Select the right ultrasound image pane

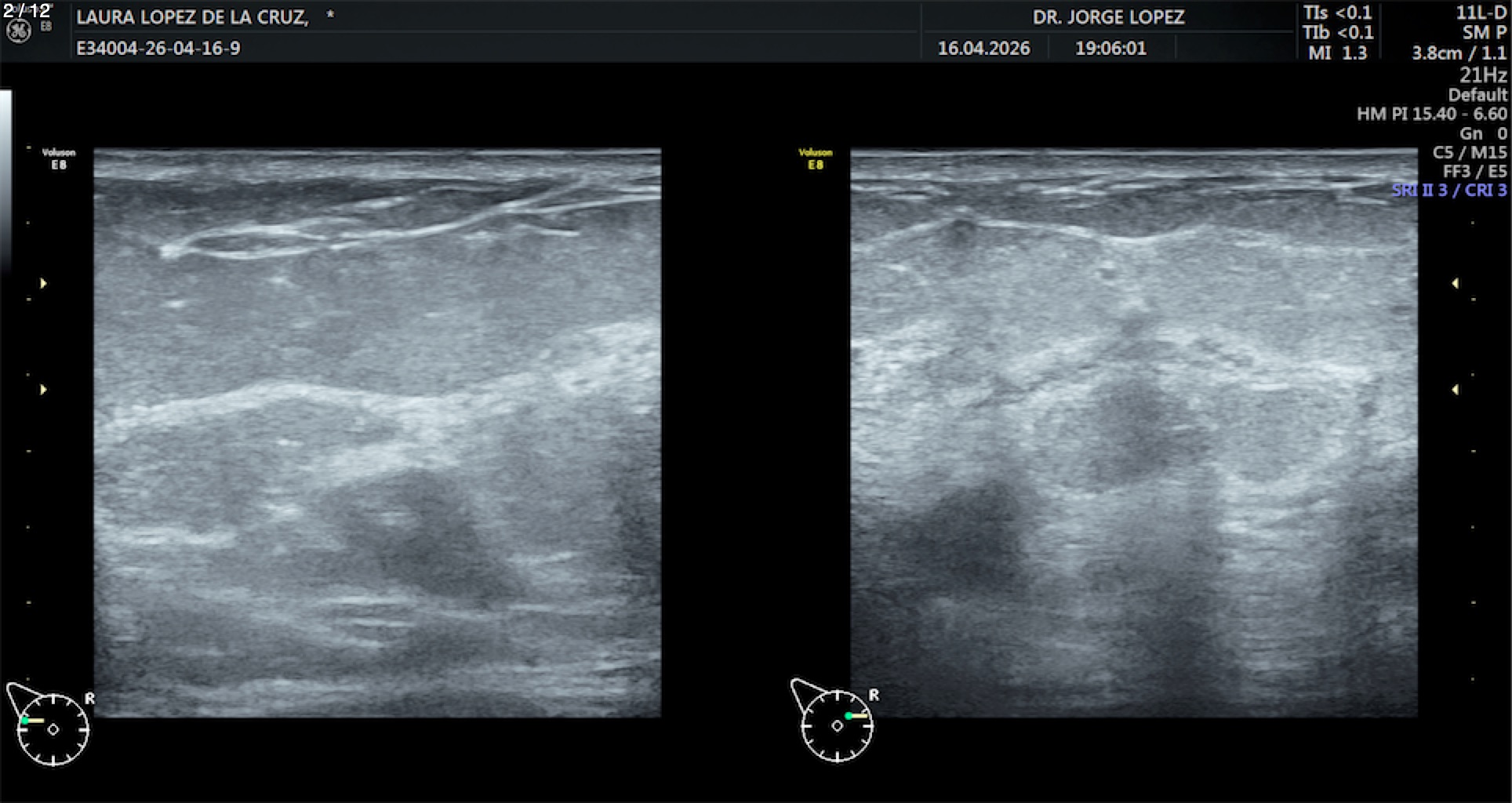pyautogui.click(x=1134, y=433)
